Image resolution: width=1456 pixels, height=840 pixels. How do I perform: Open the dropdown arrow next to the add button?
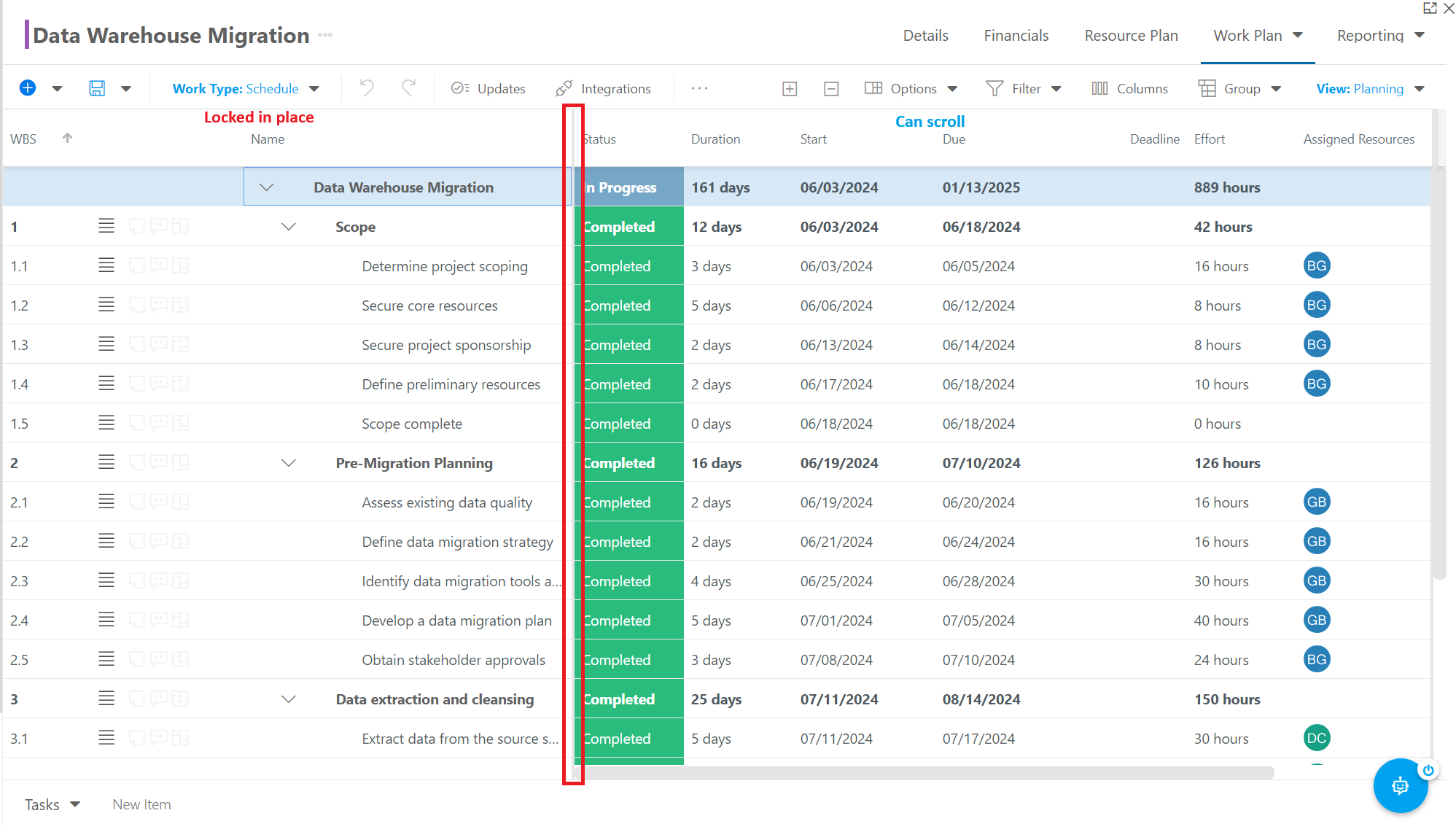click(57, 89)
